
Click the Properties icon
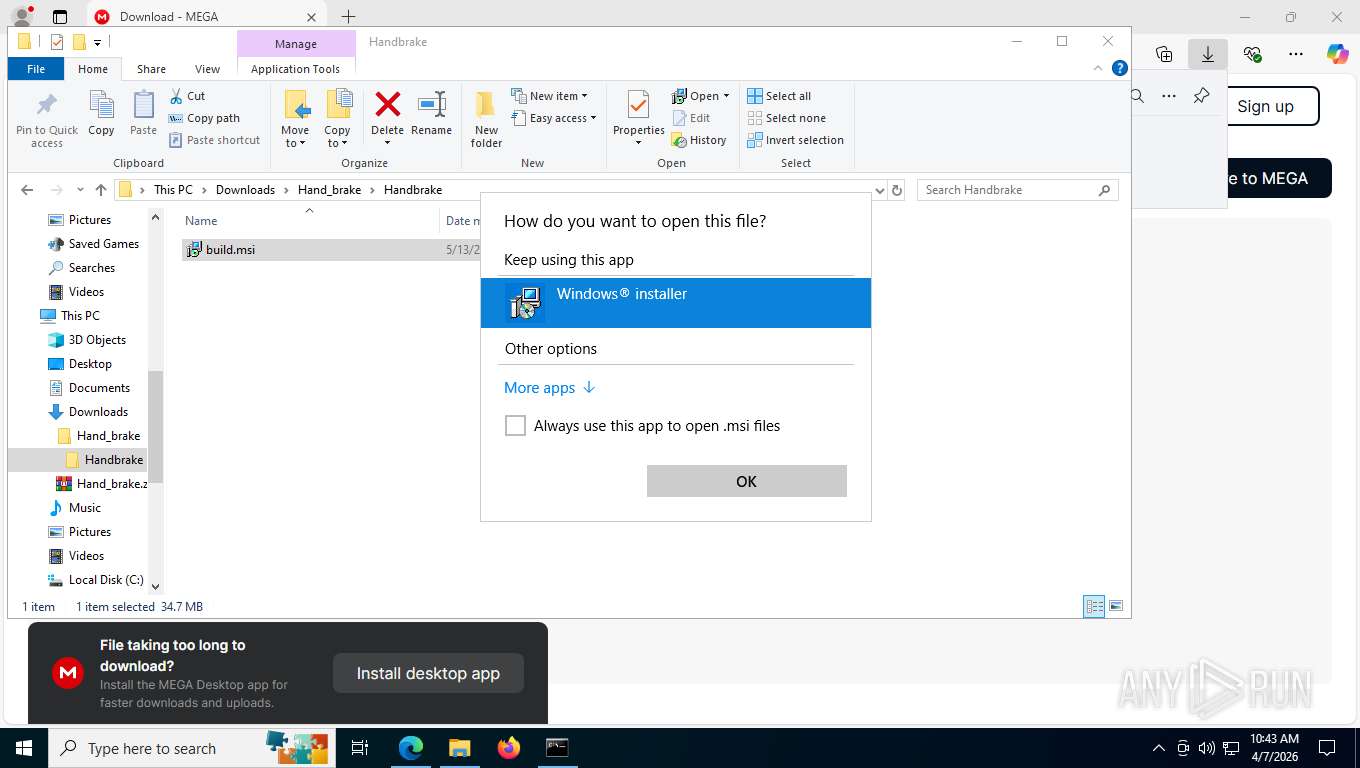[x=638, y=104]
